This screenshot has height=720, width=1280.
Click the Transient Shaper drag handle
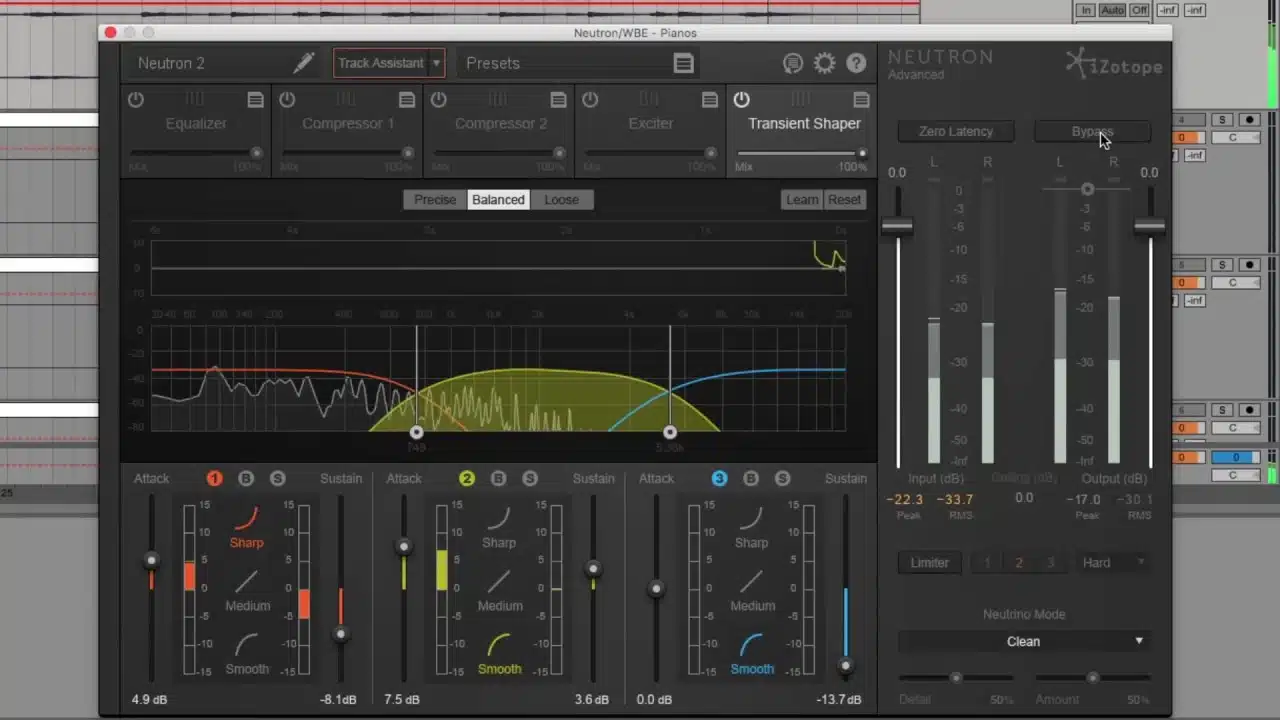click(x=801, y=99)
